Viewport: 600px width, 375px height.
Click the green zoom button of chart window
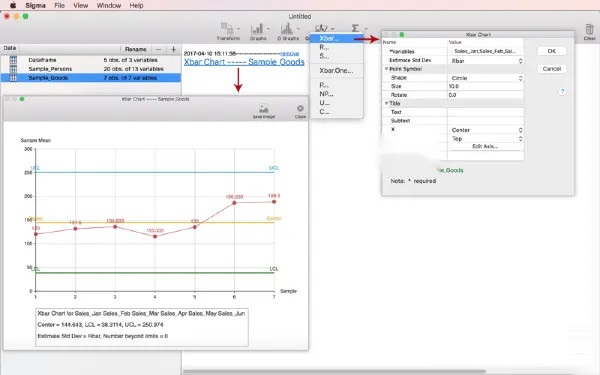(x=22, y=99)
